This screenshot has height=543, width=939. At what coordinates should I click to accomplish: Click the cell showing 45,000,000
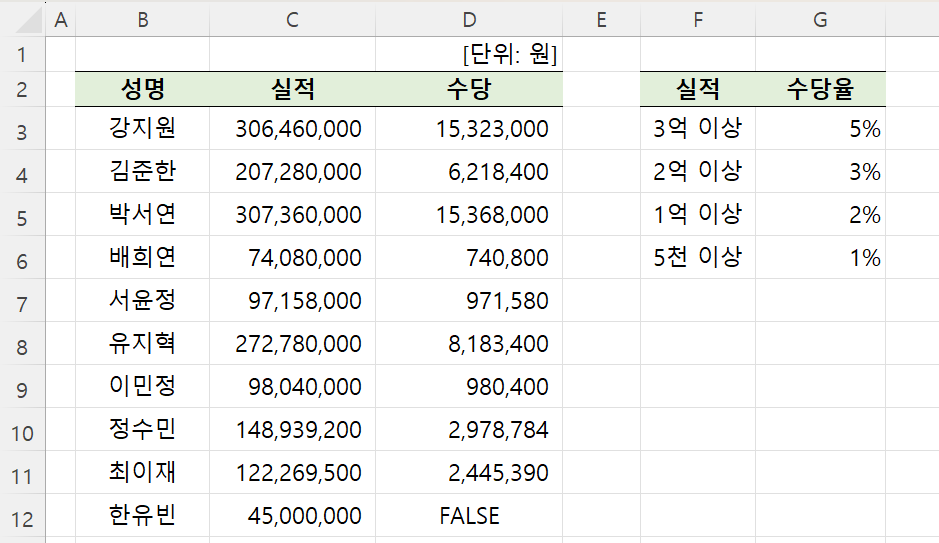pos(292,515)
